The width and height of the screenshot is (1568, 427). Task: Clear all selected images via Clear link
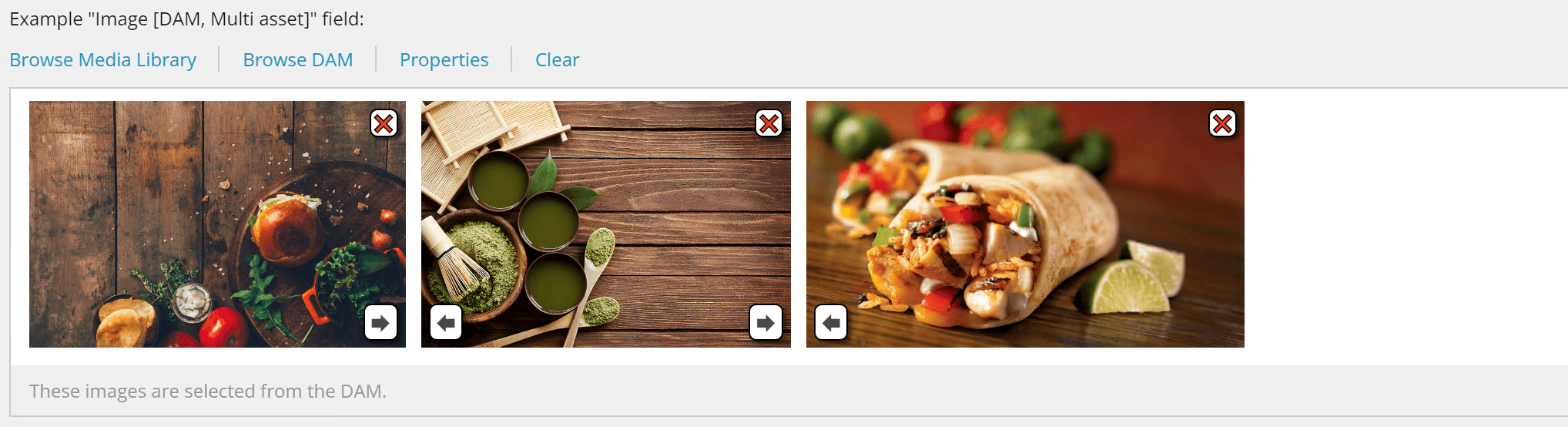558,60
